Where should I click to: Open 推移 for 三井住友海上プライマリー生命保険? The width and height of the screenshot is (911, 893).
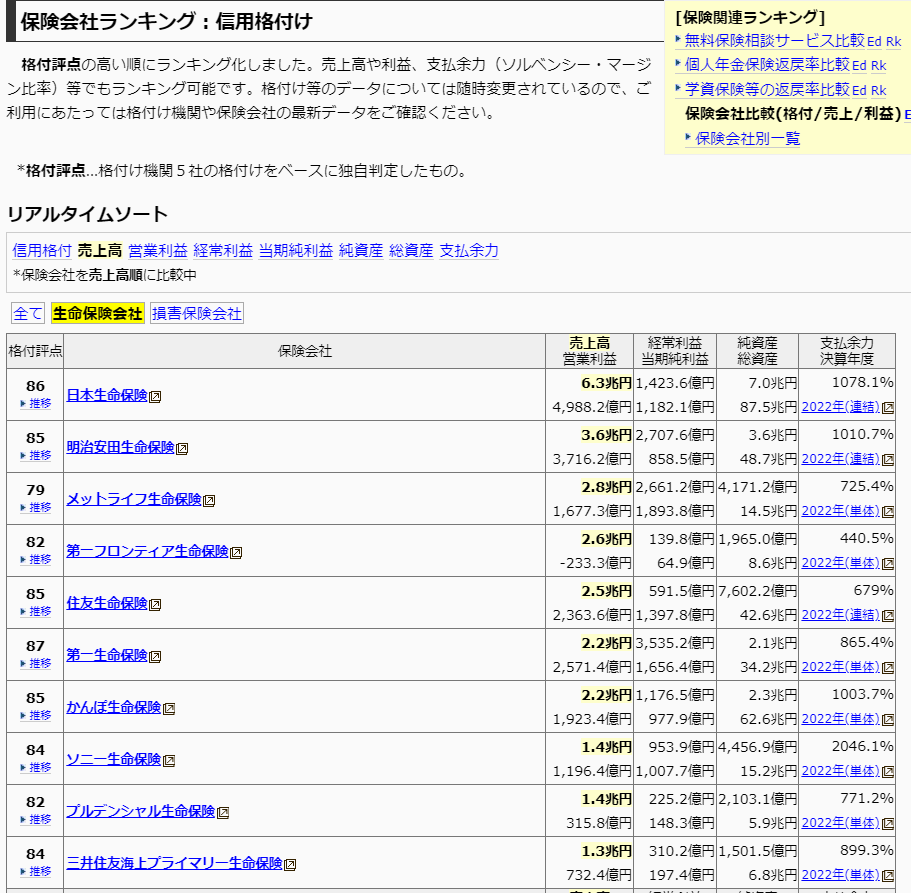click(35, 872)
